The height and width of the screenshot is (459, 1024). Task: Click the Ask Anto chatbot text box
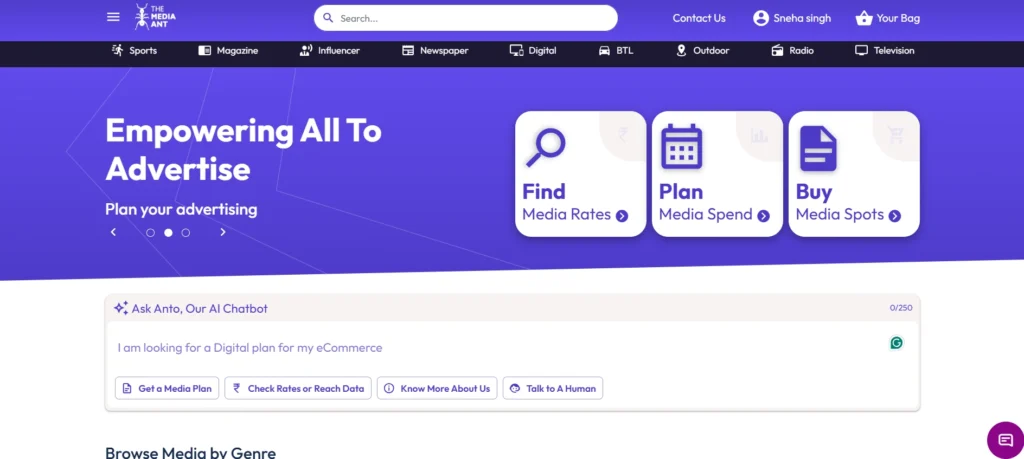[x=513, y=347]
